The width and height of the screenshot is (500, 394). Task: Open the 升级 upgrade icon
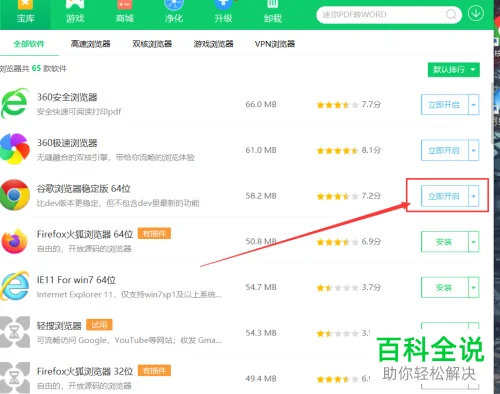point(223,13)
